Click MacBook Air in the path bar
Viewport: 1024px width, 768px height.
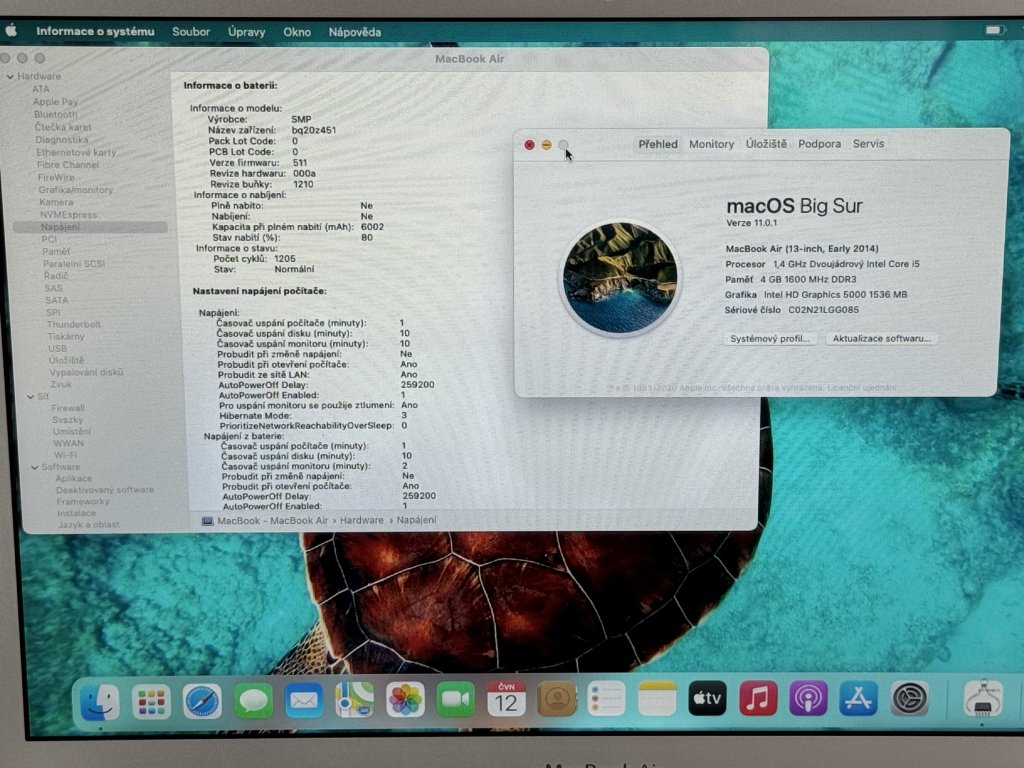click(298, 520)
